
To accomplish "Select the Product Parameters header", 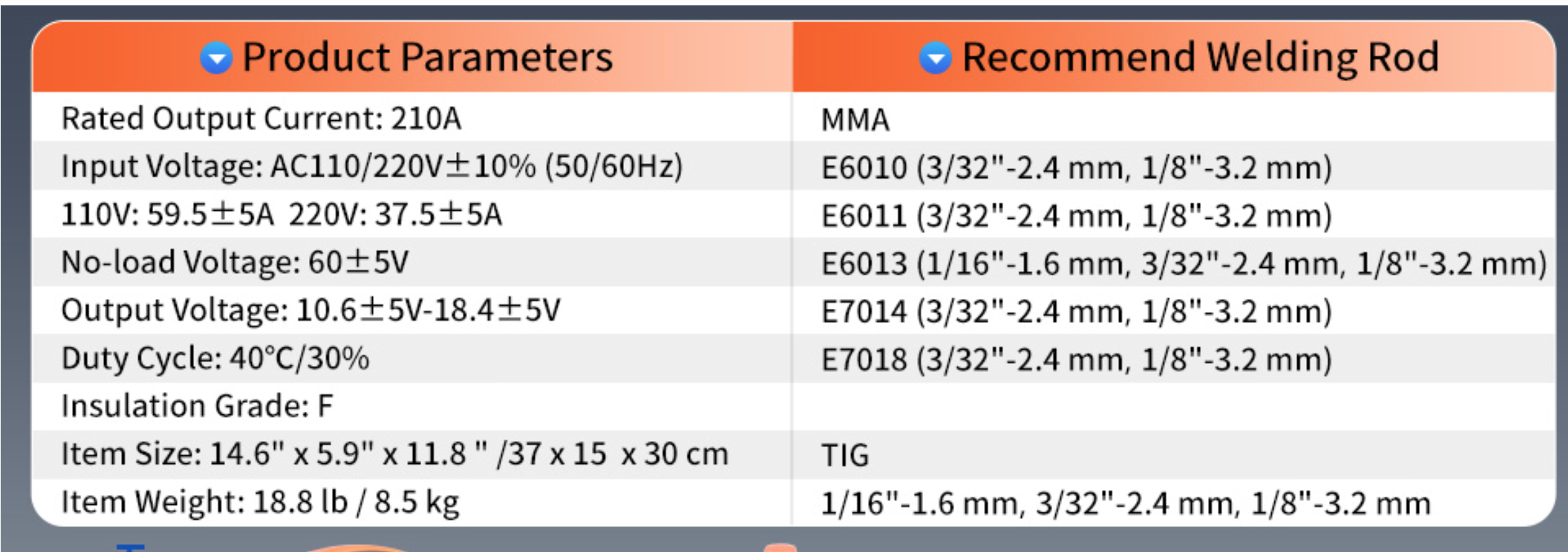I will point(427,57).
